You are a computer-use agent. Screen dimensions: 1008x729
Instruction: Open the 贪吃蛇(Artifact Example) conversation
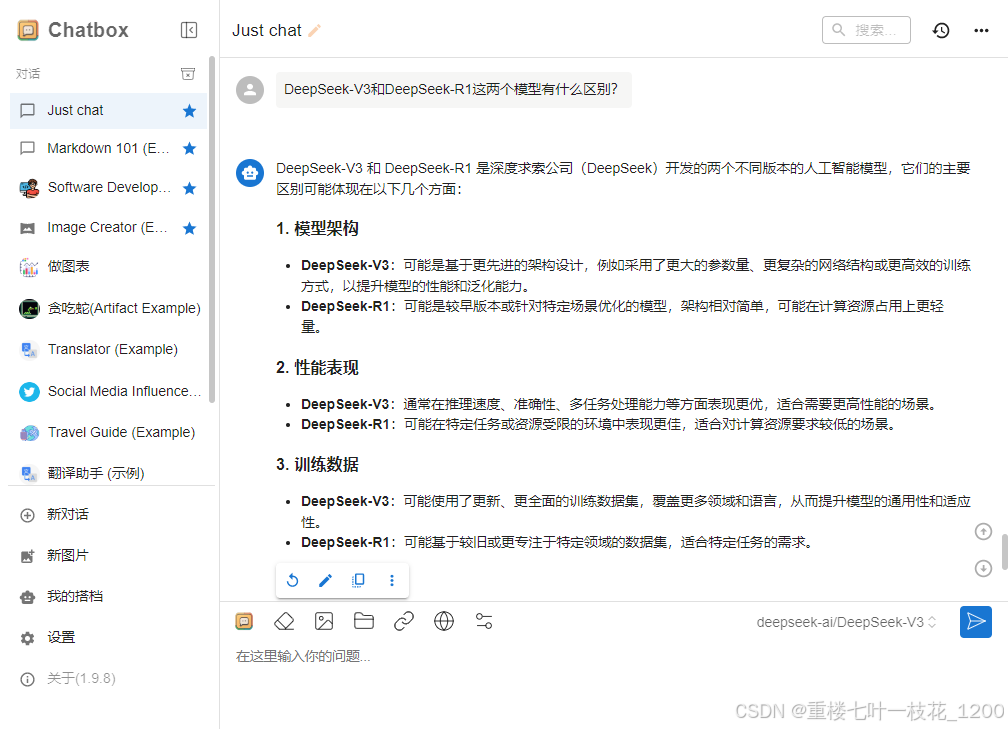[x=108, y=309]
